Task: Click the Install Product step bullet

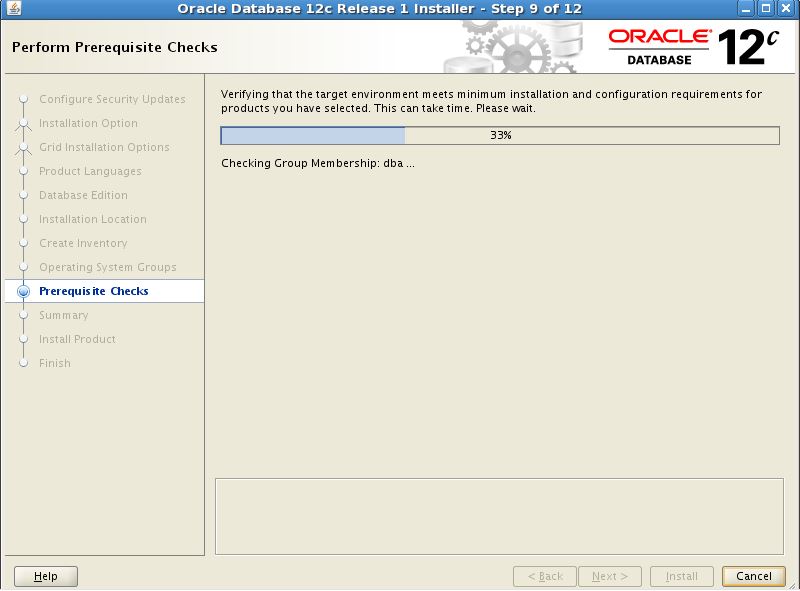Action: pos(23,339)
